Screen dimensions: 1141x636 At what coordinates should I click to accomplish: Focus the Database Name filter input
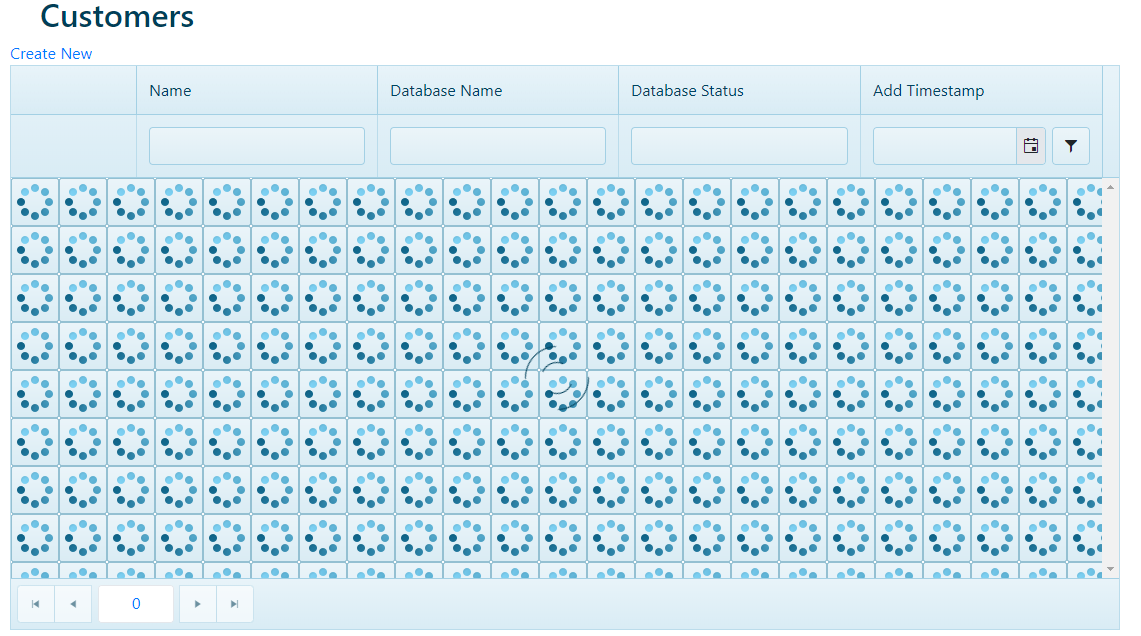498,146
